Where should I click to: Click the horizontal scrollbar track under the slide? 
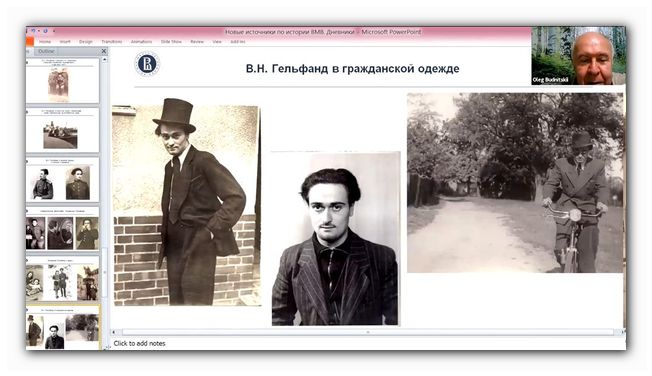coord(368,332)
